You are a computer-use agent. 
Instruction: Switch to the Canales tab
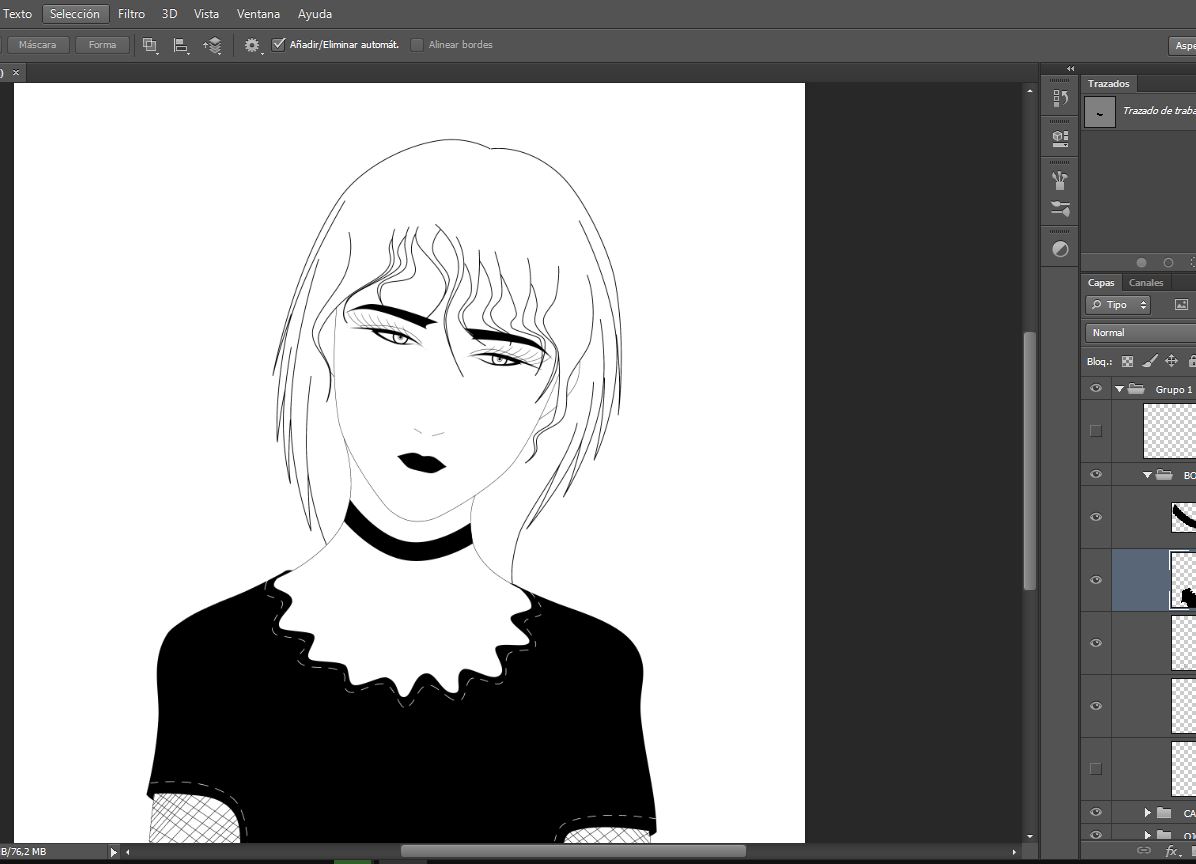pyautogui.click(x=1146, y=282)
